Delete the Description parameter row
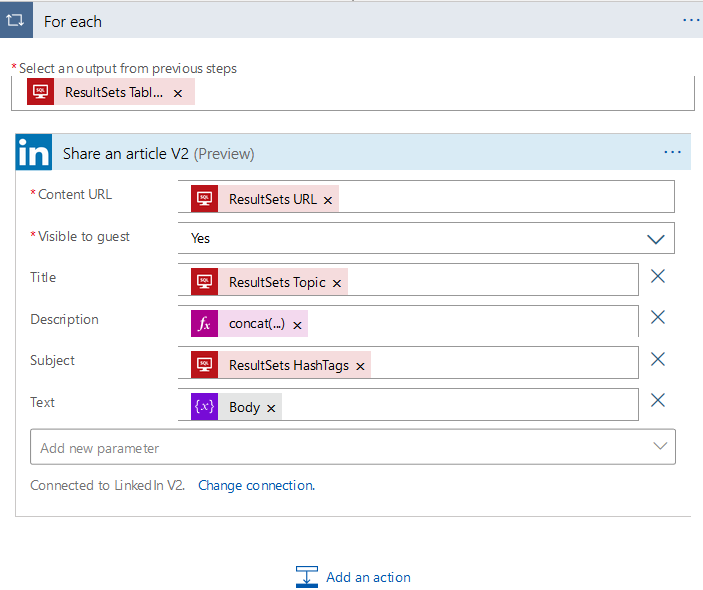This screenshot has height=590, width=703. click(658, 318)
